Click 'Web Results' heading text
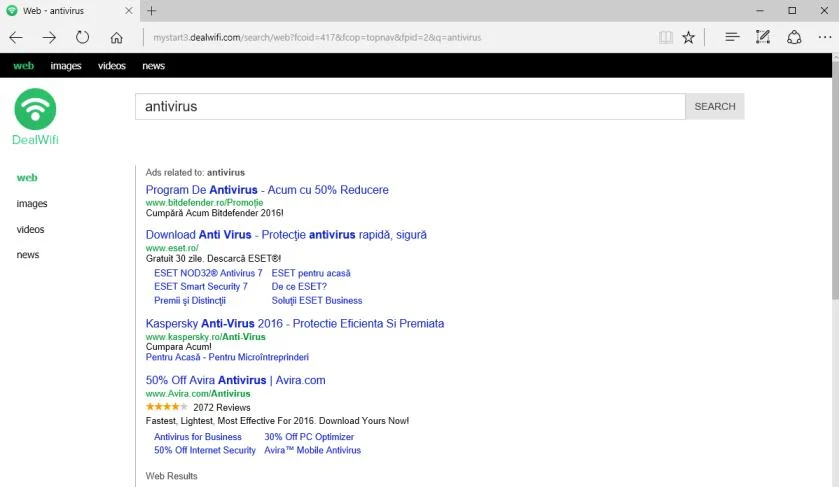The height and width of the screenshot is (487, 839). 171,476
